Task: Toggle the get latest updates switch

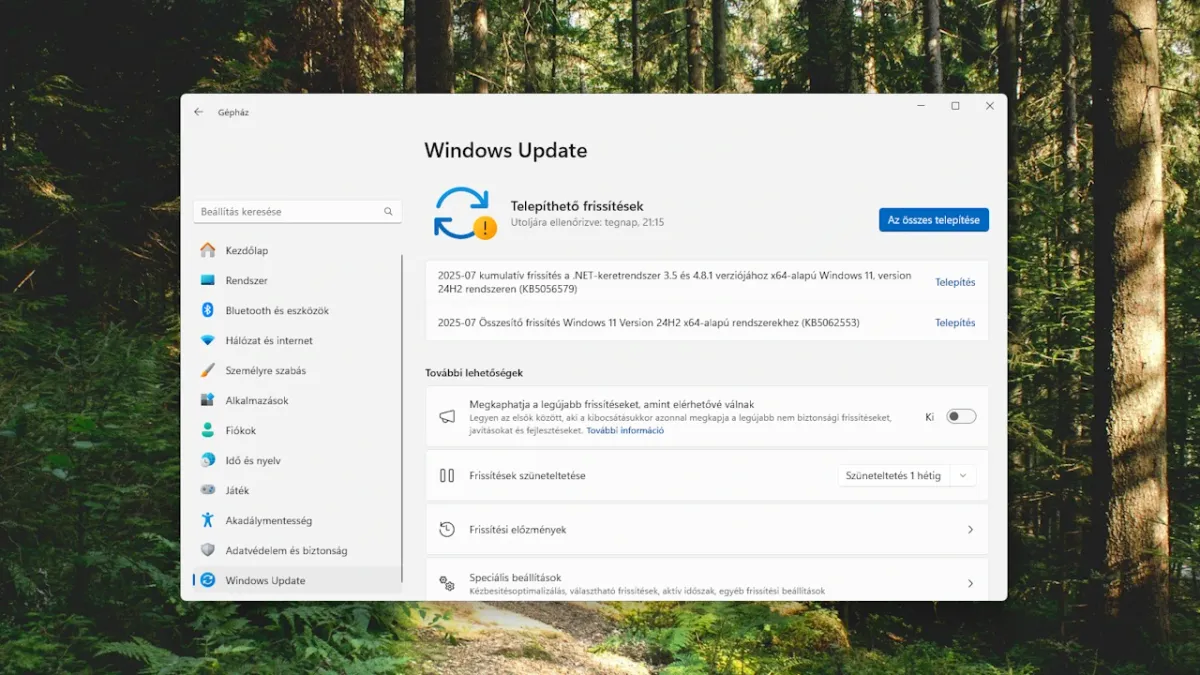Action: pyautogui.click(x=961, y=417)
